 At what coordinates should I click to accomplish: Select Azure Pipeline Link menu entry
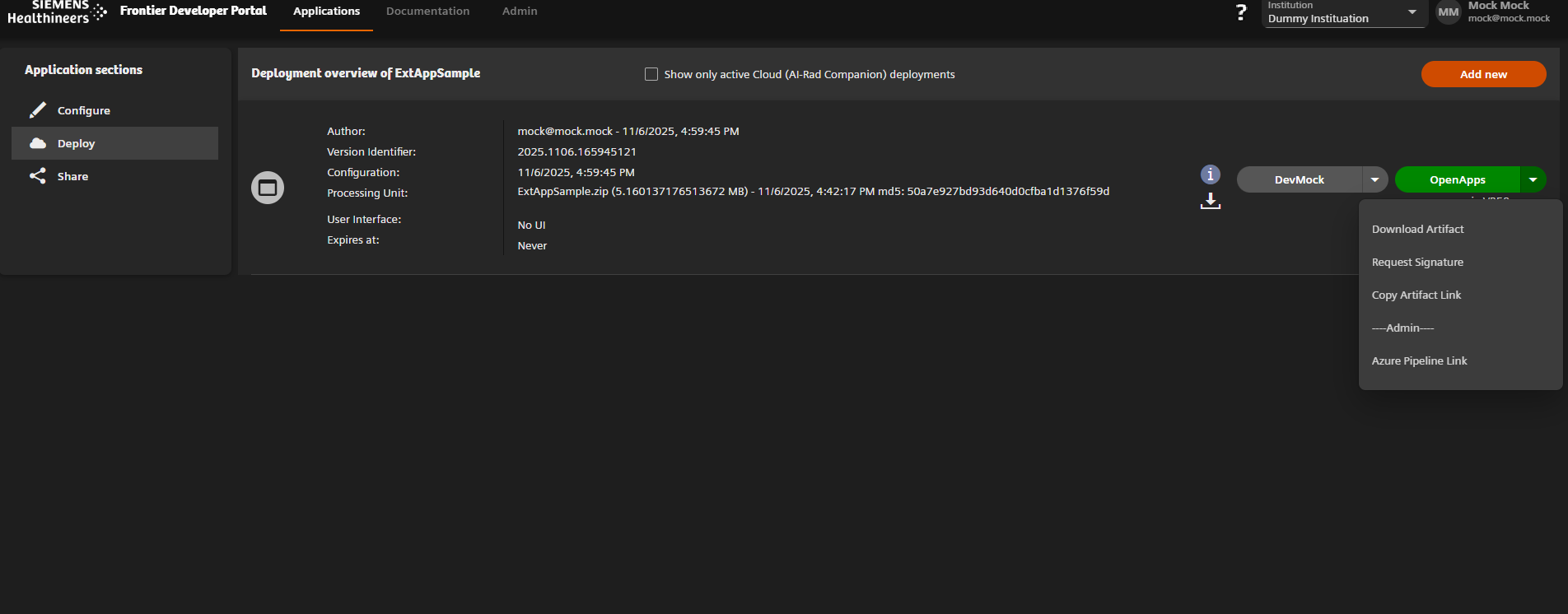1419,361
